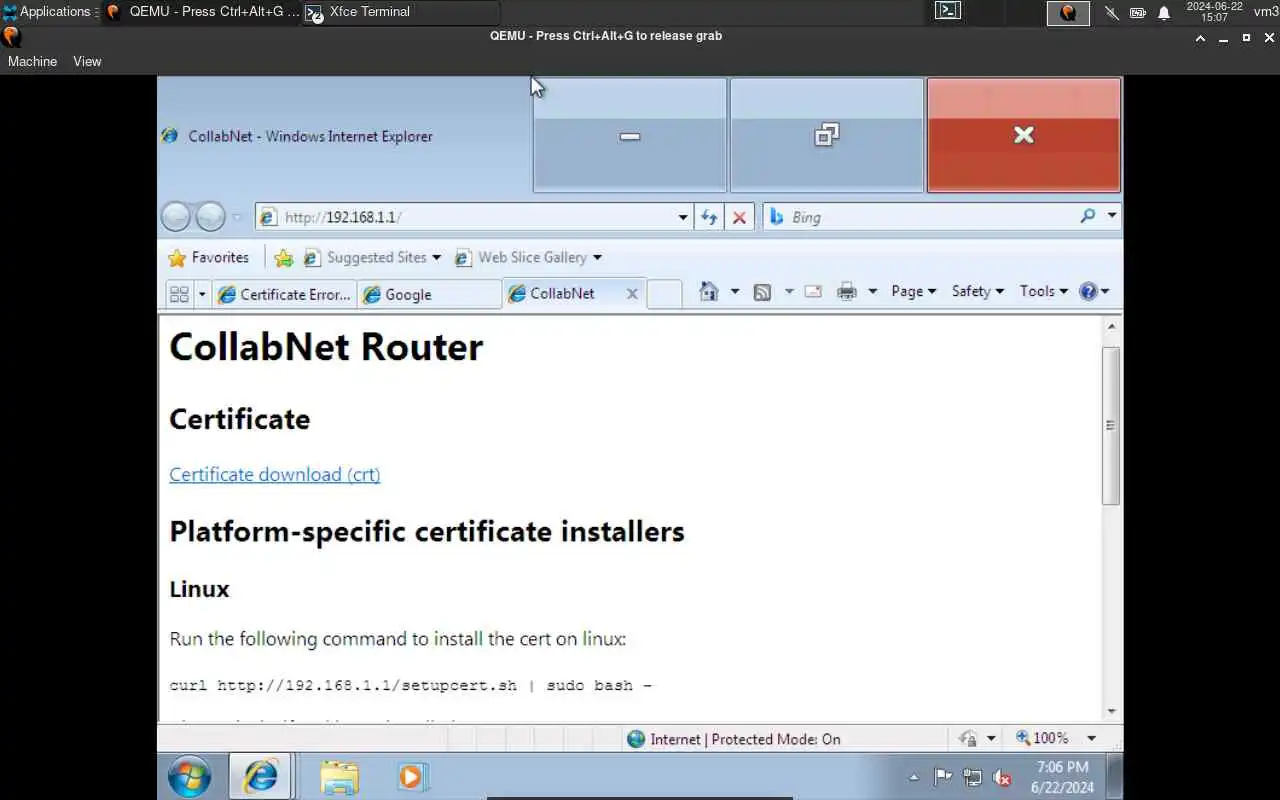Follow the Certificate download (crt) link
The image size is (1280, 800).
click(x=275, y=474)
